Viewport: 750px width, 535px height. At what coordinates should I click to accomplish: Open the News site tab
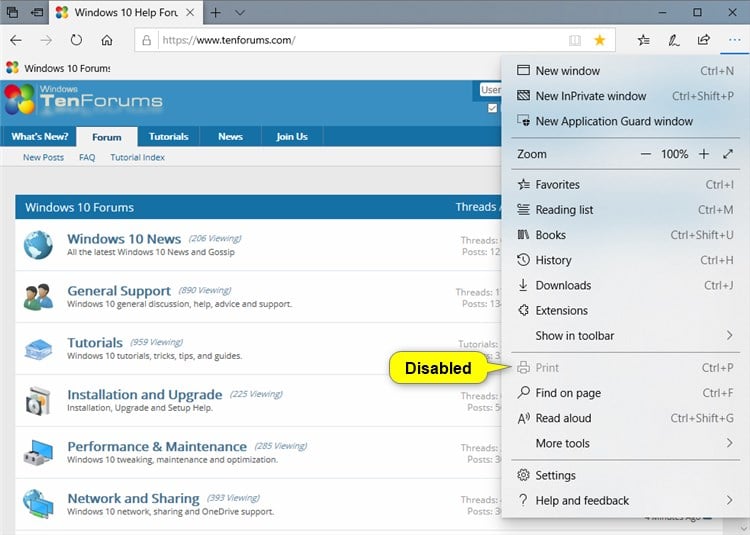pyautogui.click(x=231, y=137)
